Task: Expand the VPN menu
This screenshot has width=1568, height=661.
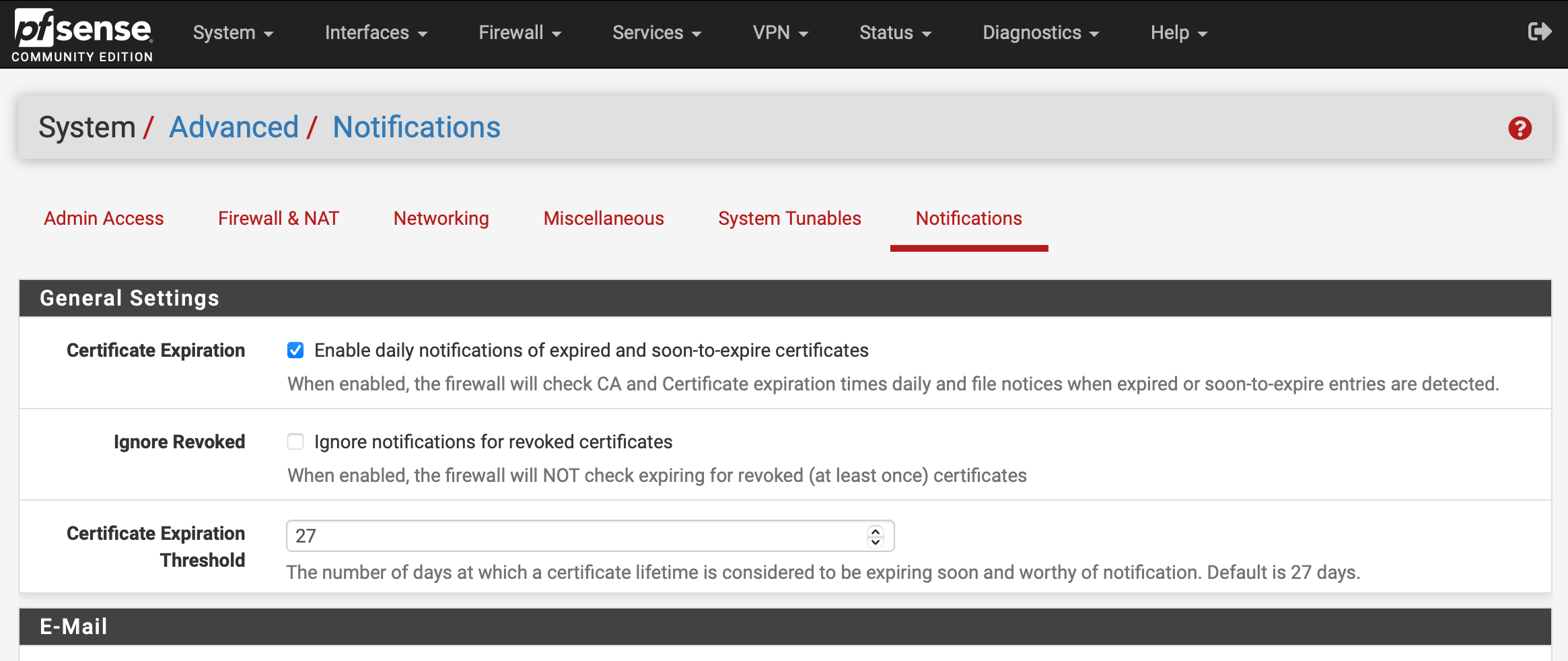Action: (x=780, y=33)
